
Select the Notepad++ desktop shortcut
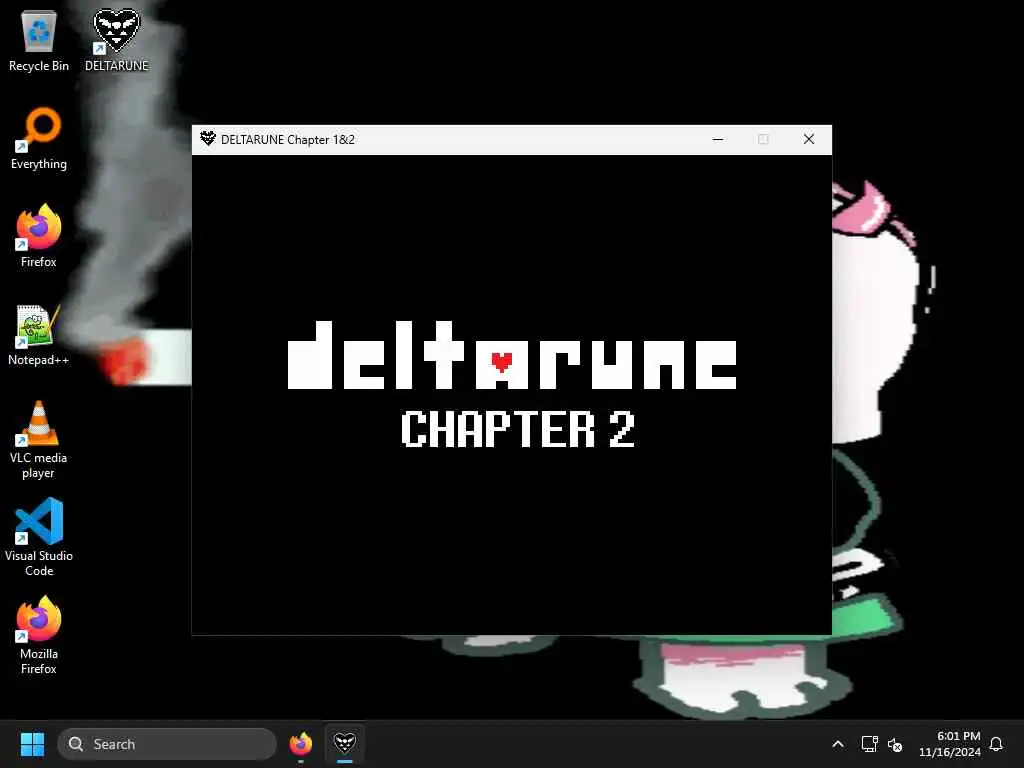[x=39, y=334]
